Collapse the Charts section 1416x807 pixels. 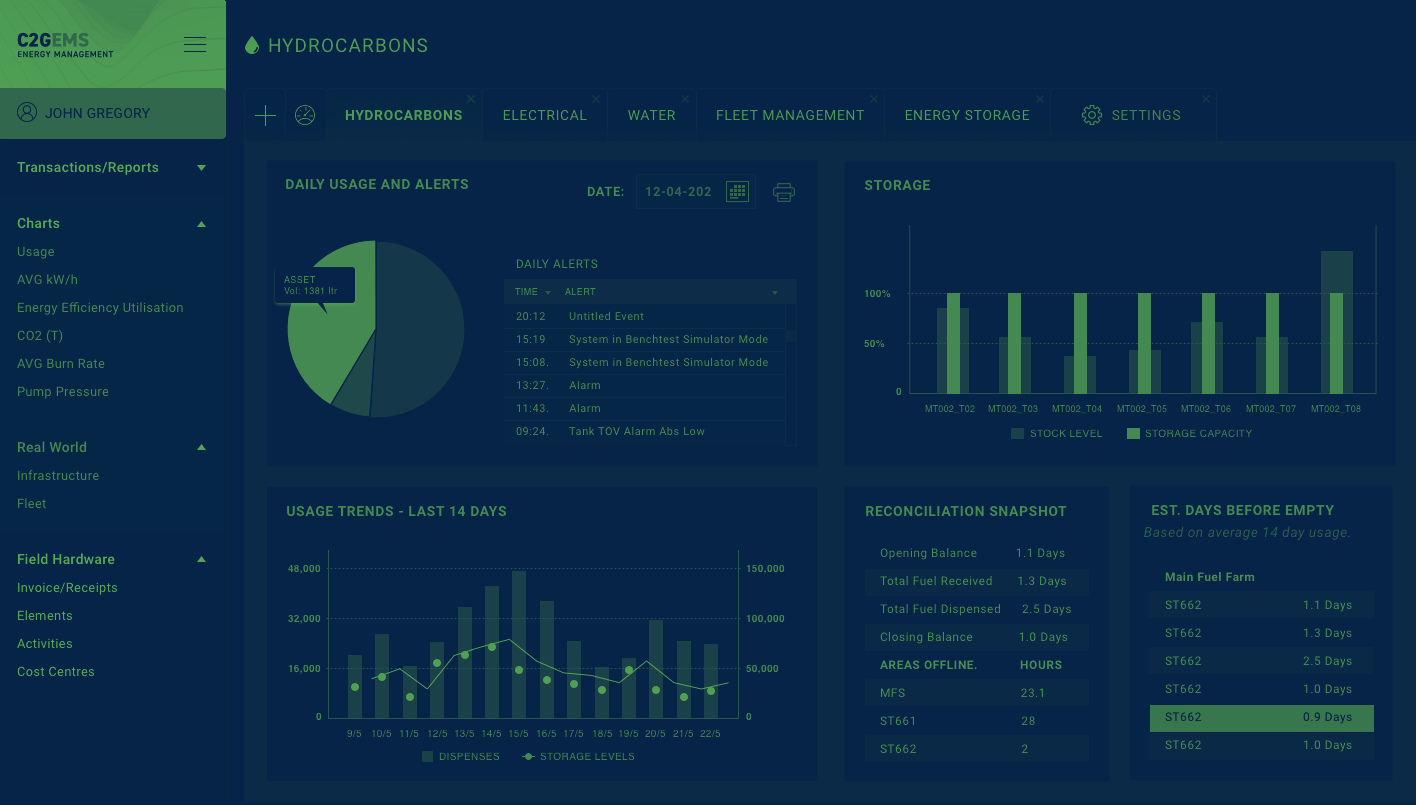[202, 224]
